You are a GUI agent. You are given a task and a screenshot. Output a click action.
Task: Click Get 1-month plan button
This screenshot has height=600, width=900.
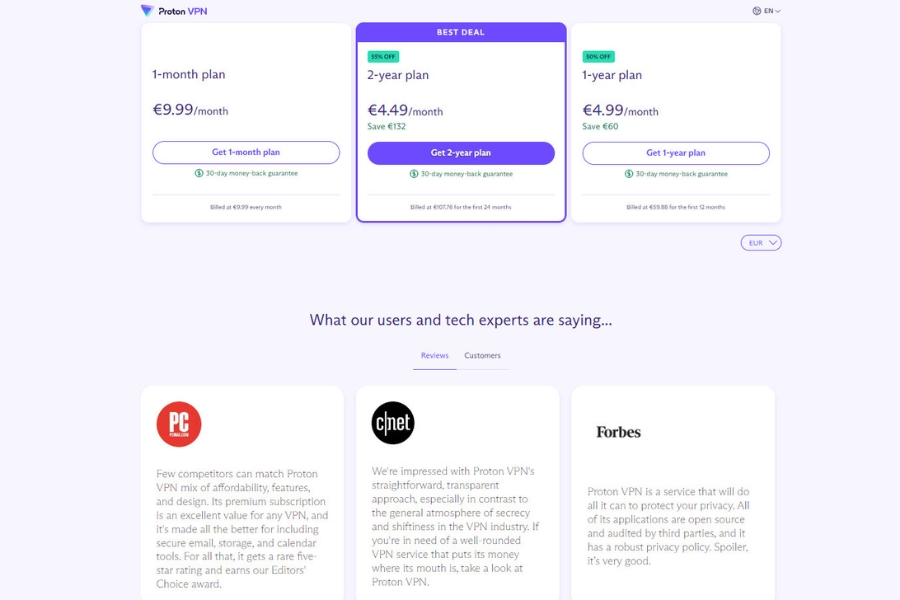click(246, 152)
